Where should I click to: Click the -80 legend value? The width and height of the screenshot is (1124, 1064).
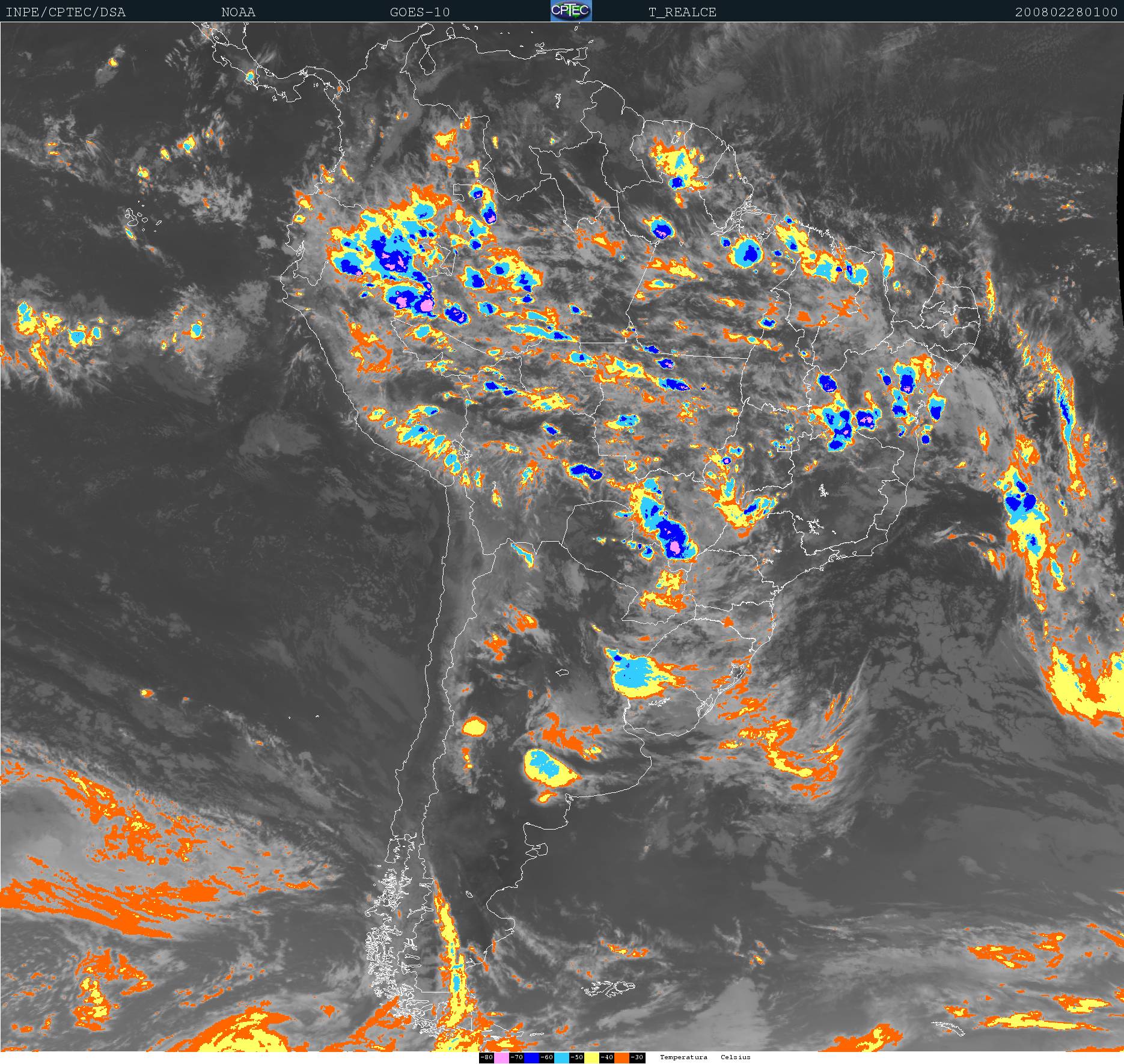[487, 1057]
